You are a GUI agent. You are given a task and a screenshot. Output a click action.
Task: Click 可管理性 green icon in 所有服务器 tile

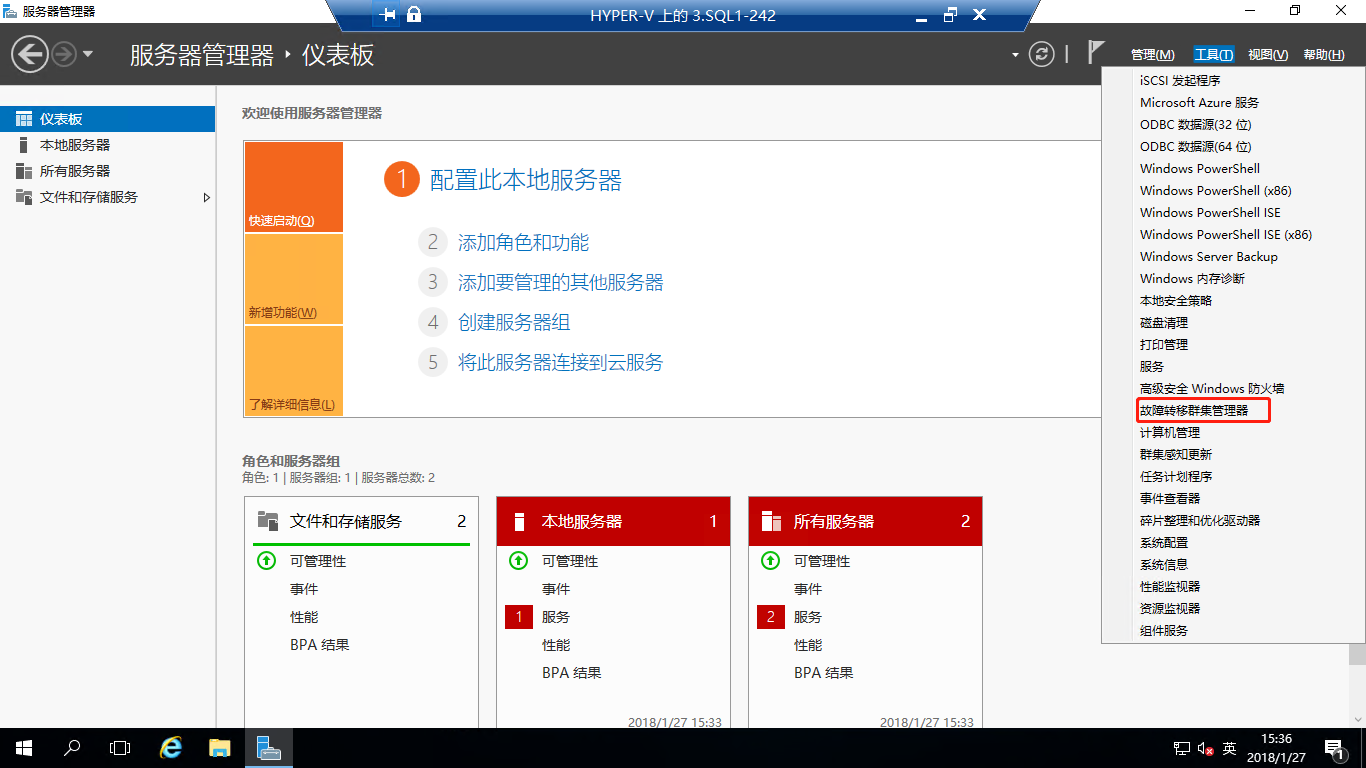coord(770,561)
